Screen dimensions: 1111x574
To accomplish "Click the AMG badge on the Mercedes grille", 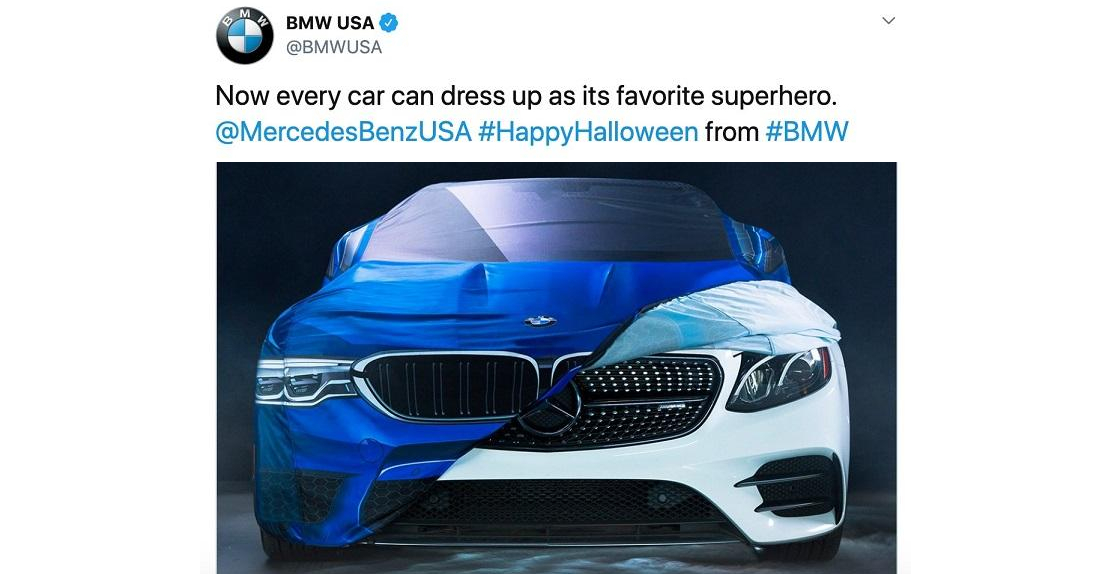I will point(670,407).
